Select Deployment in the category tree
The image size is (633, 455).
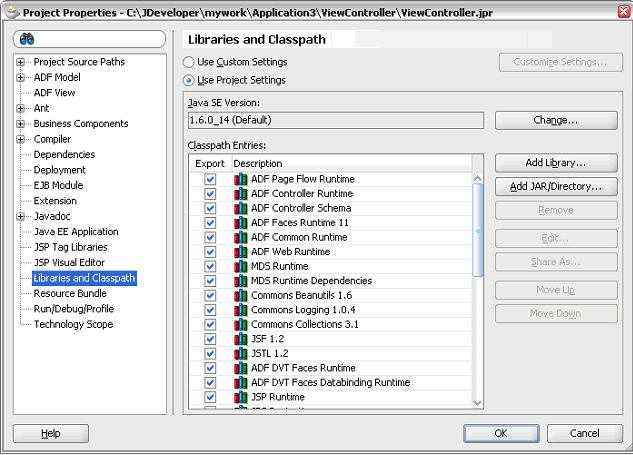coord(59,170)
